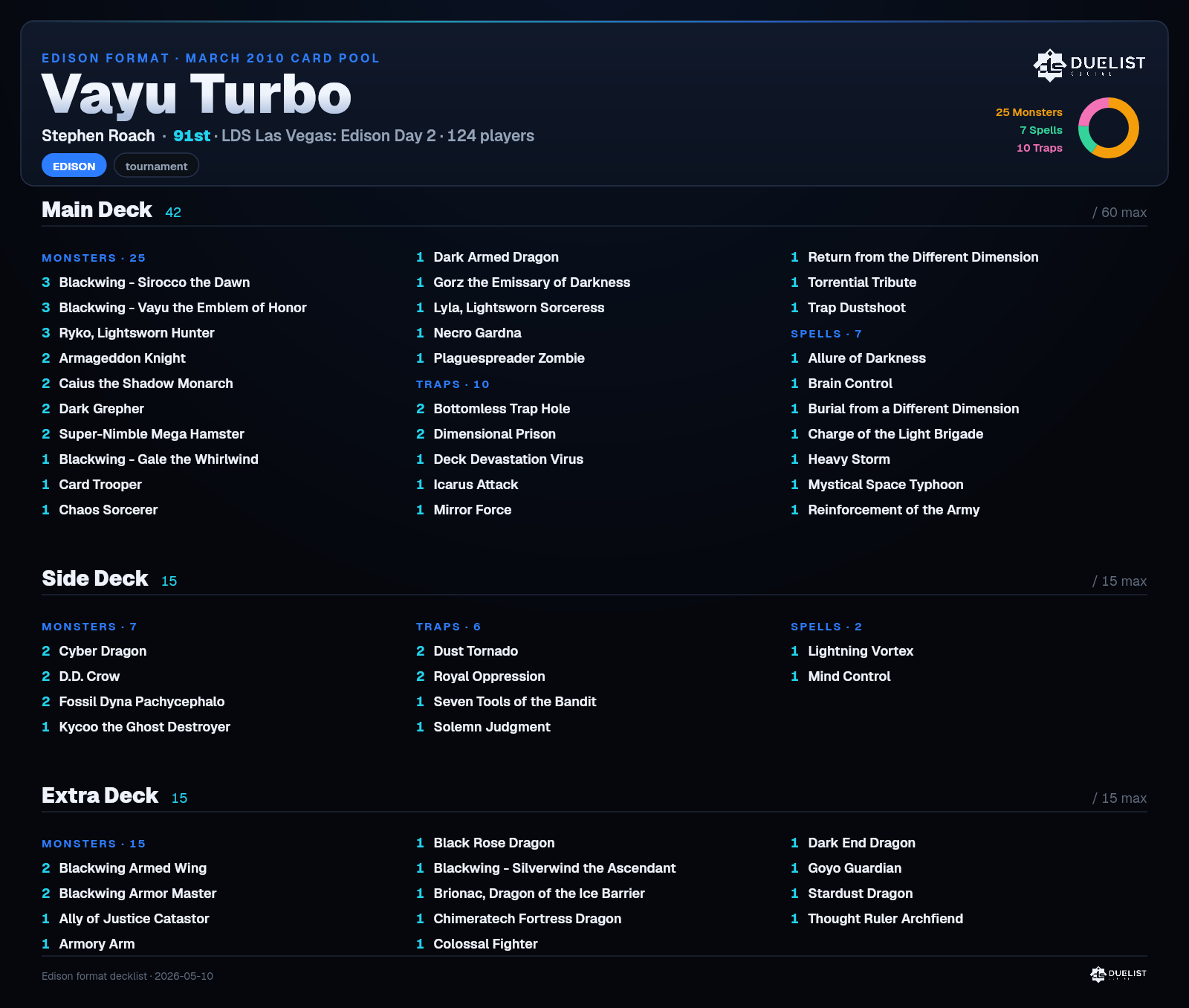The width and height of the screenshot is (1189, 1008).
Task: Click the Duelist logo icon in header
Action: 1089,65
